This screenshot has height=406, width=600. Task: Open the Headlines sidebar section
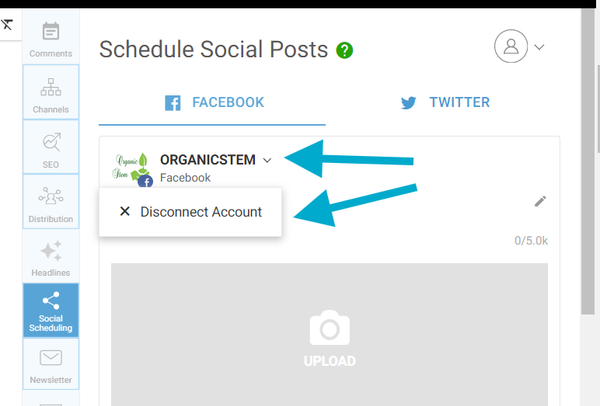pos(51,257)
